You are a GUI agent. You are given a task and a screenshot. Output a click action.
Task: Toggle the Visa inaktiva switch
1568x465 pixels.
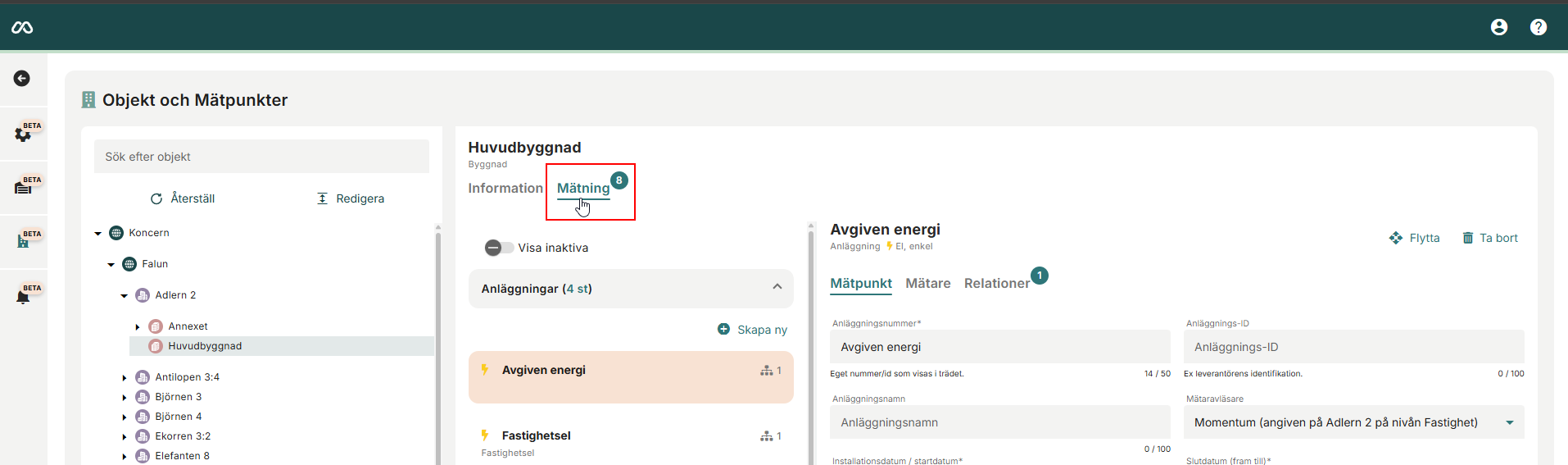coord(499,248)
